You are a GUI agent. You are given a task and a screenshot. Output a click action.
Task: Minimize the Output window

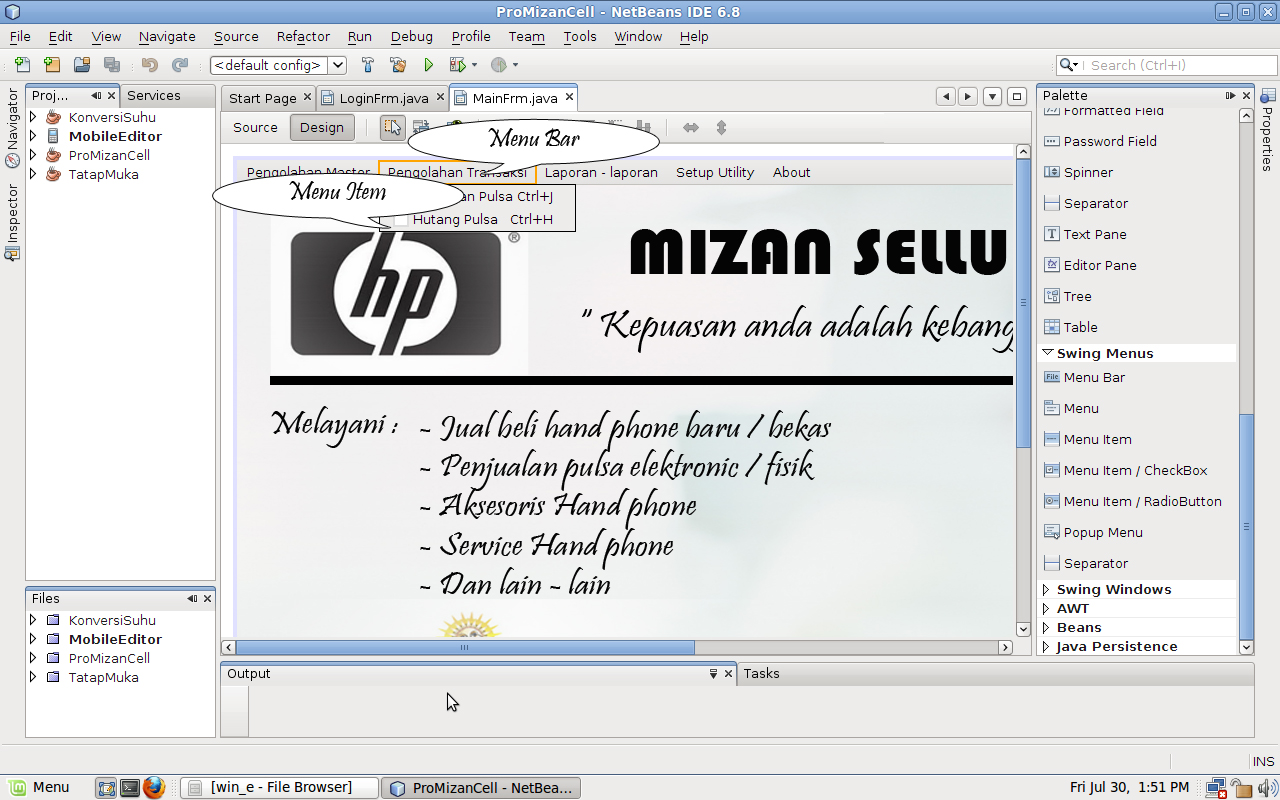click(713, 673)
